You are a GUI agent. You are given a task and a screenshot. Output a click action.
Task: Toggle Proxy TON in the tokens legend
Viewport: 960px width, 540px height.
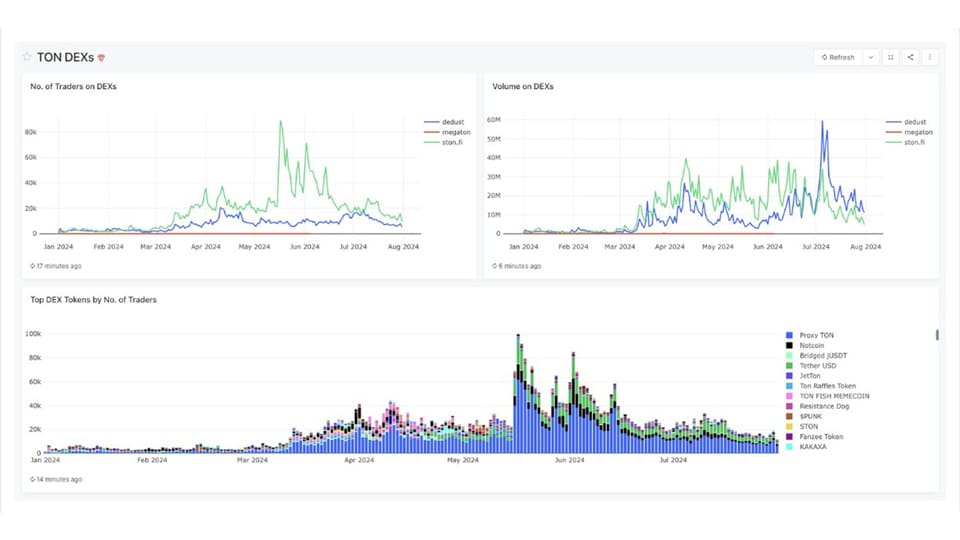point(810,335)
